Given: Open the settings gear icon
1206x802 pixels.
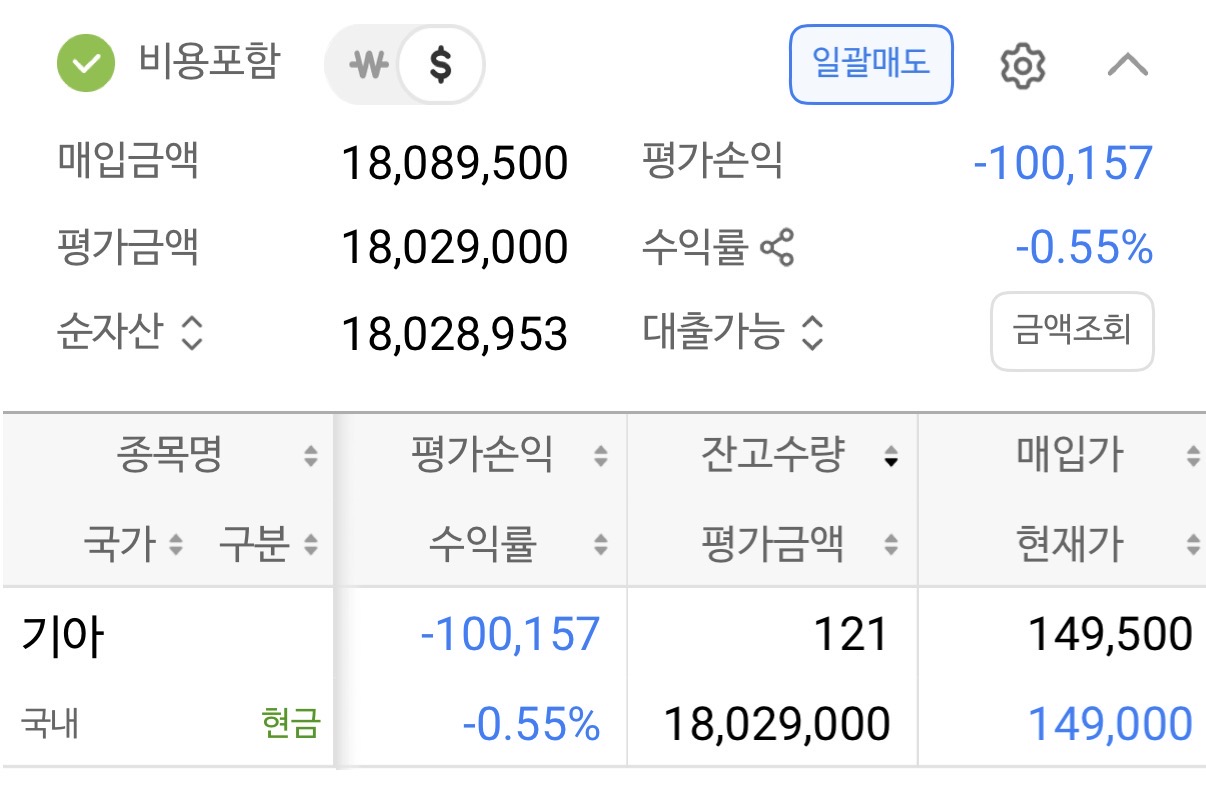Looking at the screenshot, I should (1022, 66).
